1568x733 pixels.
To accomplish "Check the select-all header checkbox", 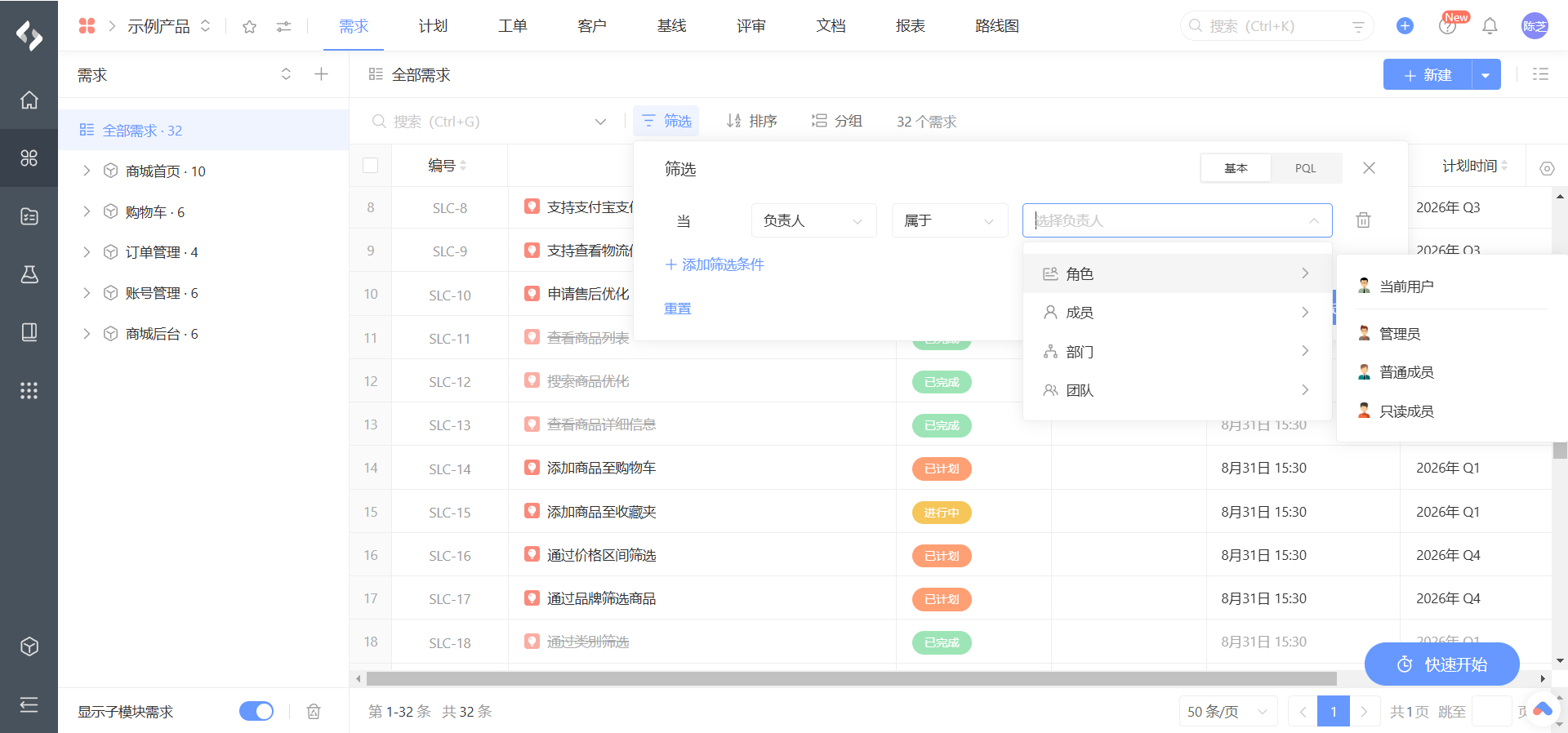I will (370, 166).
